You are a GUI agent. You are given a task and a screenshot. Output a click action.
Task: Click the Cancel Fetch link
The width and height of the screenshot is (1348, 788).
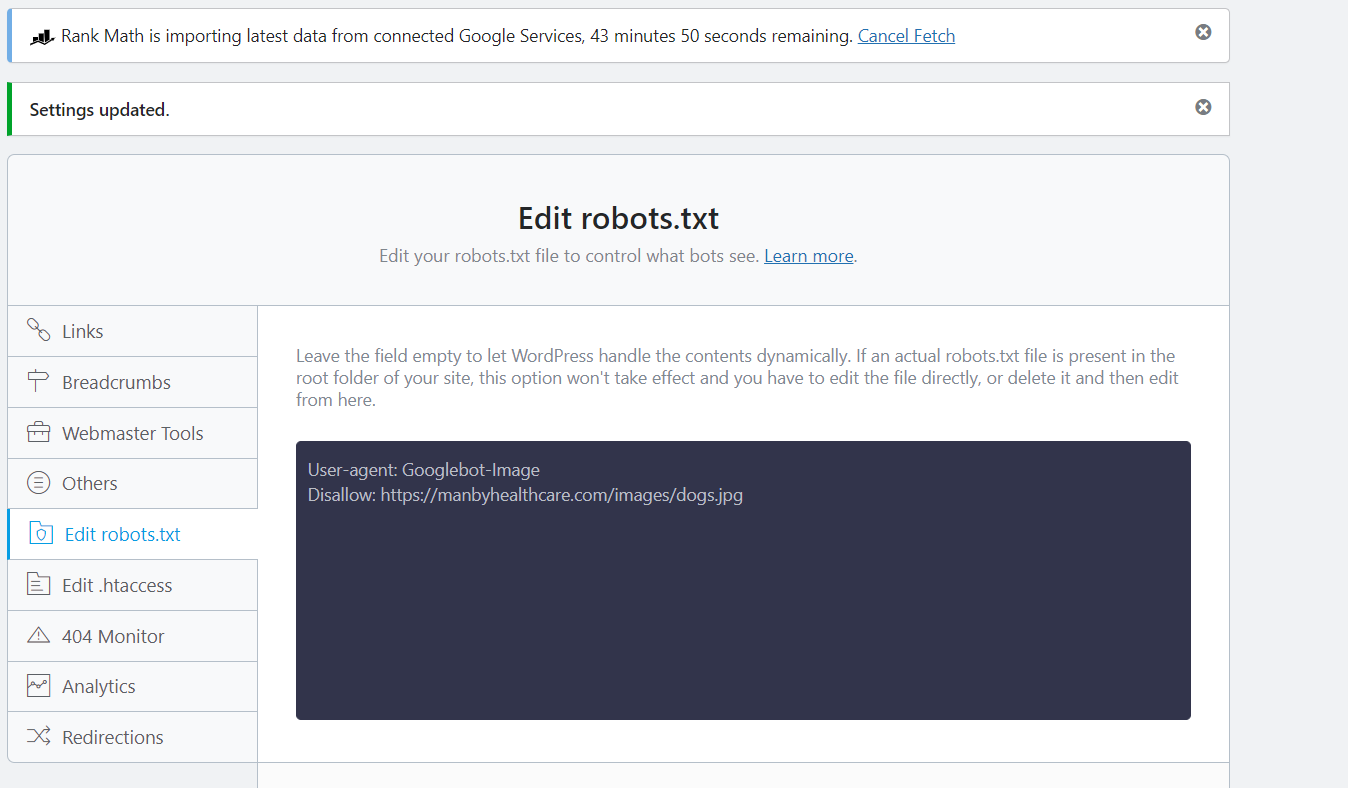point(906,36)
